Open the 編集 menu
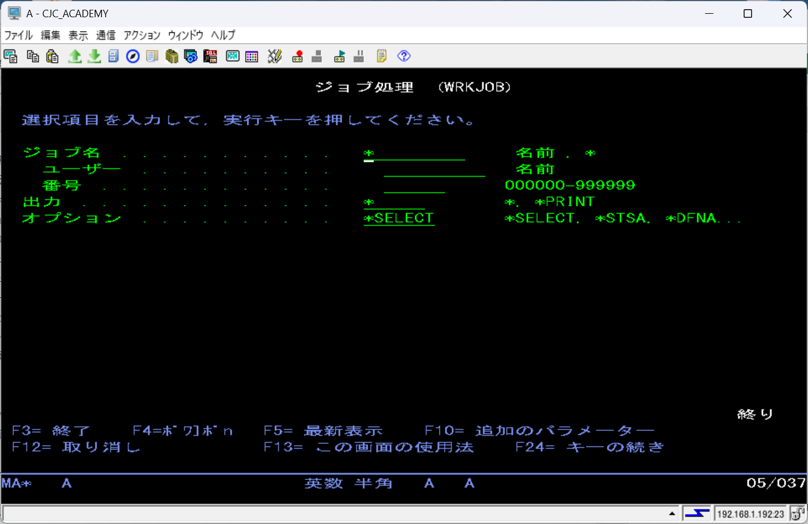Image resolution: width=808 pixels, height=524 pixels. 50,35
